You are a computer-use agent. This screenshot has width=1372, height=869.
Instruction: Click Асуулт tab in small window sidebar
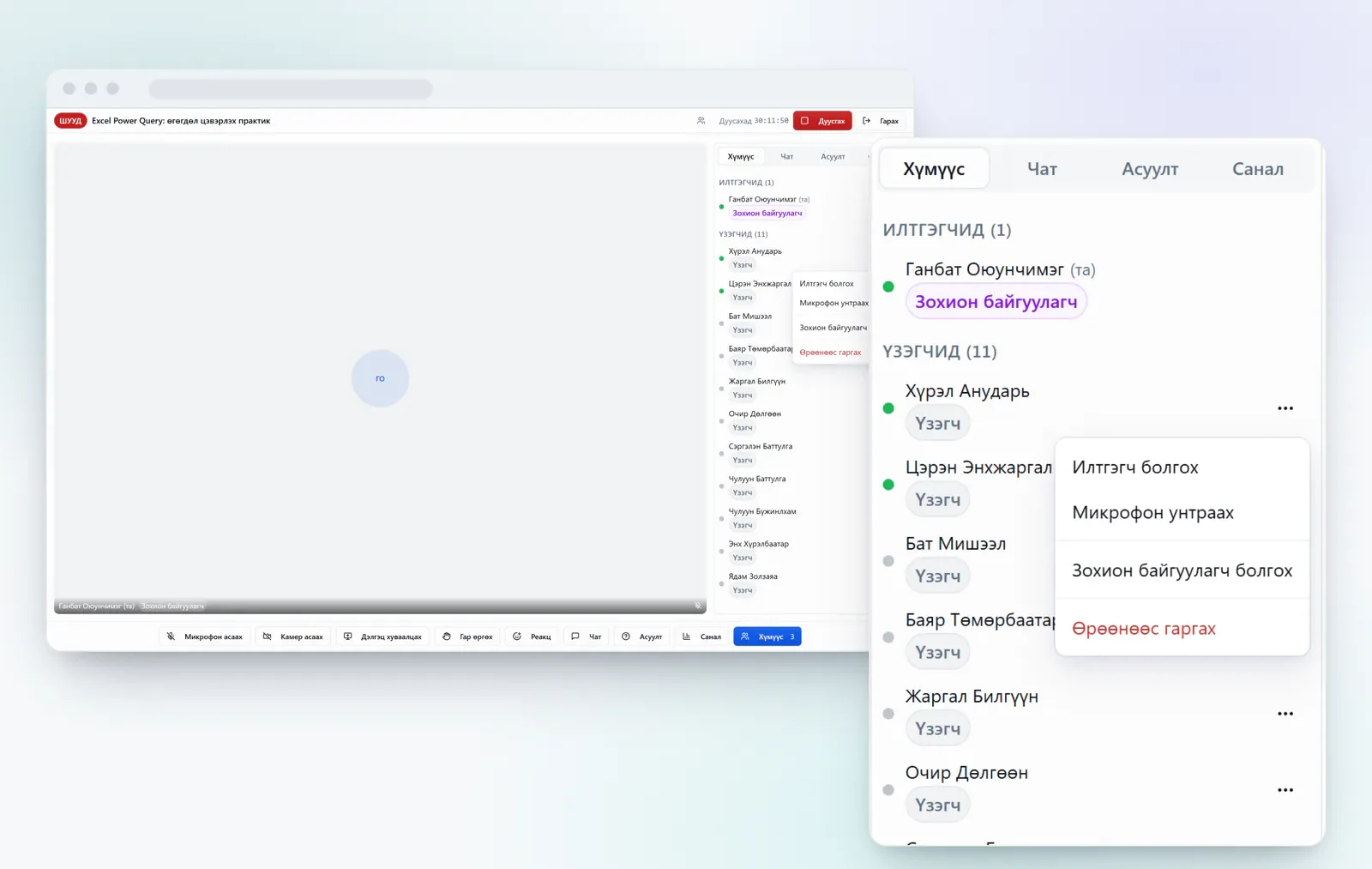coord(833,157)
